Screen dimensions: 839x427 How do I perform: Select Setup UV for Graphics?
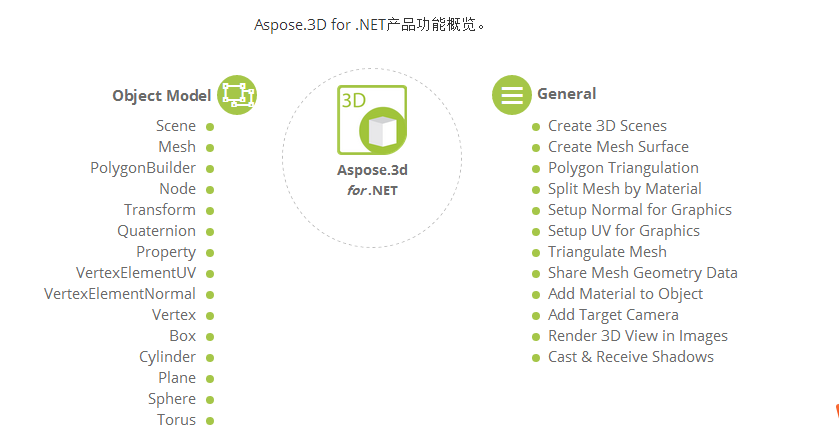pos(623,231)
